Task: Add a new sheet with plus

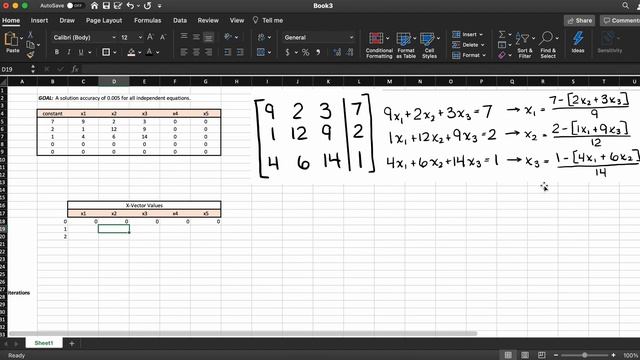Action: pyautogui.click(x=71, y=343)
